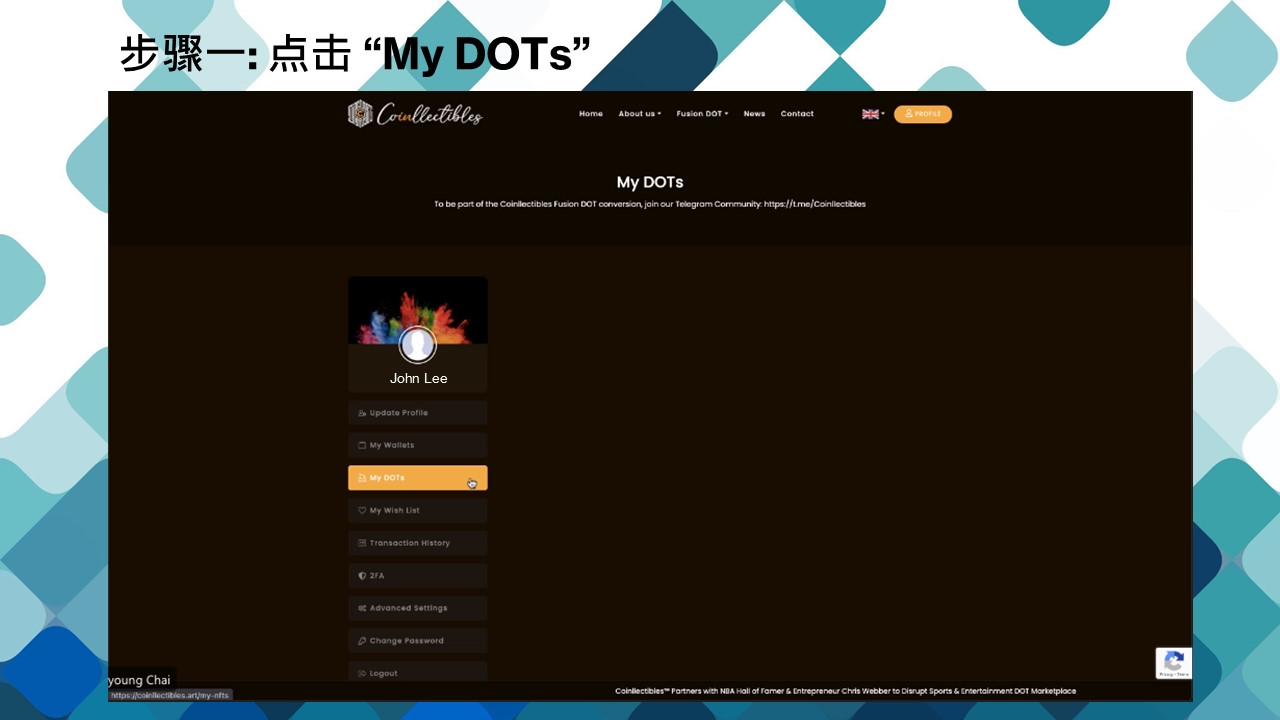Screen dimensions: 1280x720
Task: Expand the About us dropdown
Action: pos(639,114)
